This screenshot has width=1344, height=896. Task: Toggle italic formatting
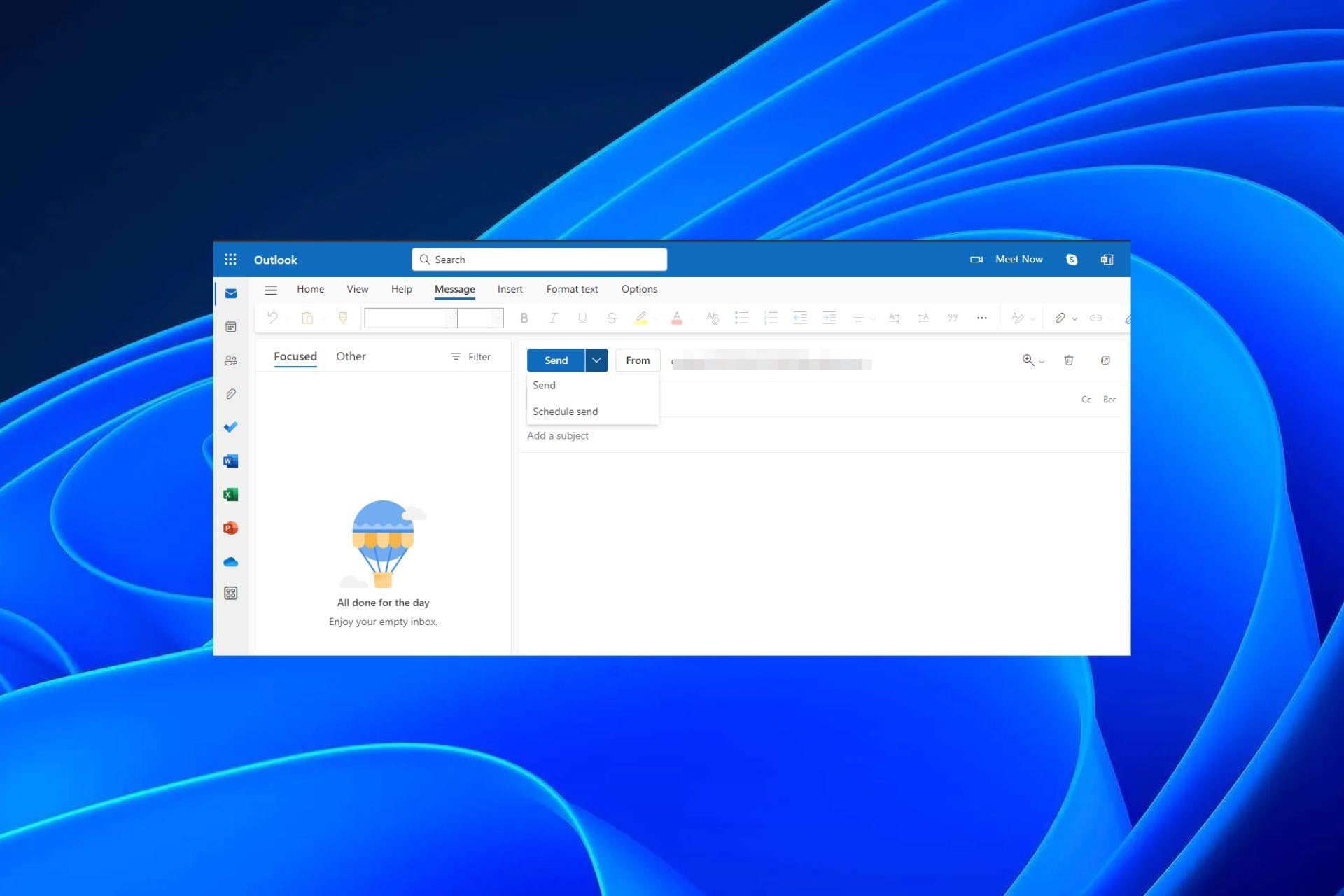[553, 318]
